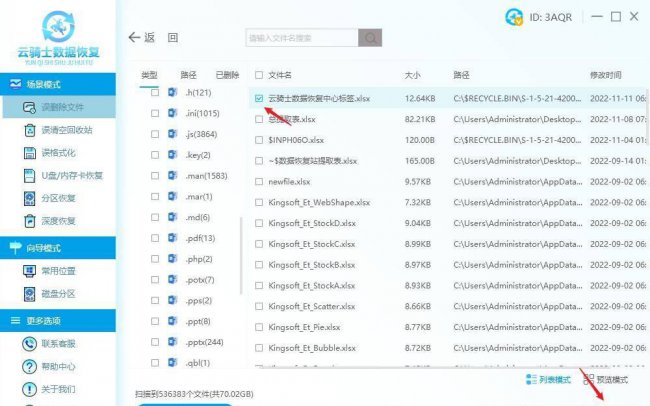Open 常用位置 common locations
The width and height of the screenshot is (650, 406).
pyautogui.click(x=50, y=271)
